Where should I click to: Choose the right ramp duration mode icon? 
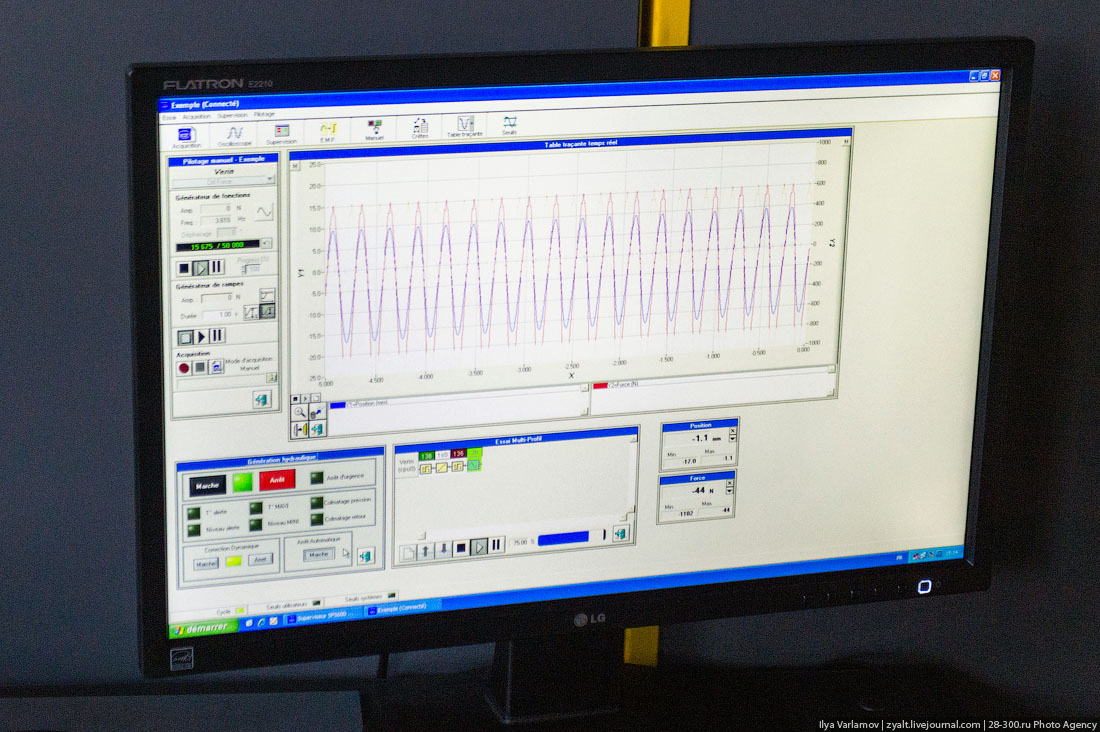pyautogui.click(x=267, y=311)
